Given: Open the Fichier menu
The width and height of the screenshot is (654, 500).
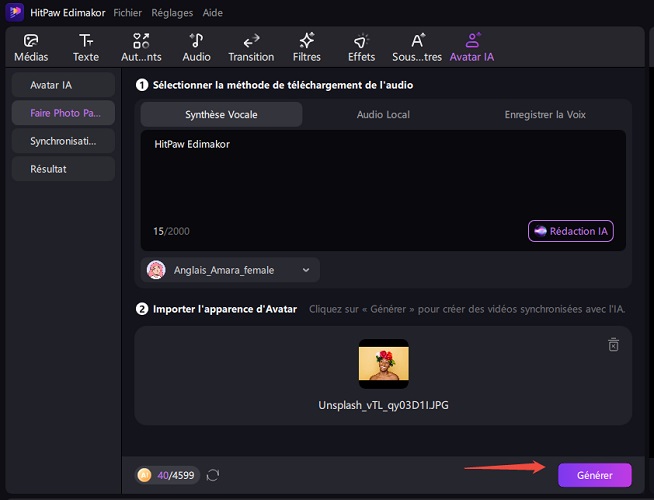Looking at the screenshot, I should 128,13.
